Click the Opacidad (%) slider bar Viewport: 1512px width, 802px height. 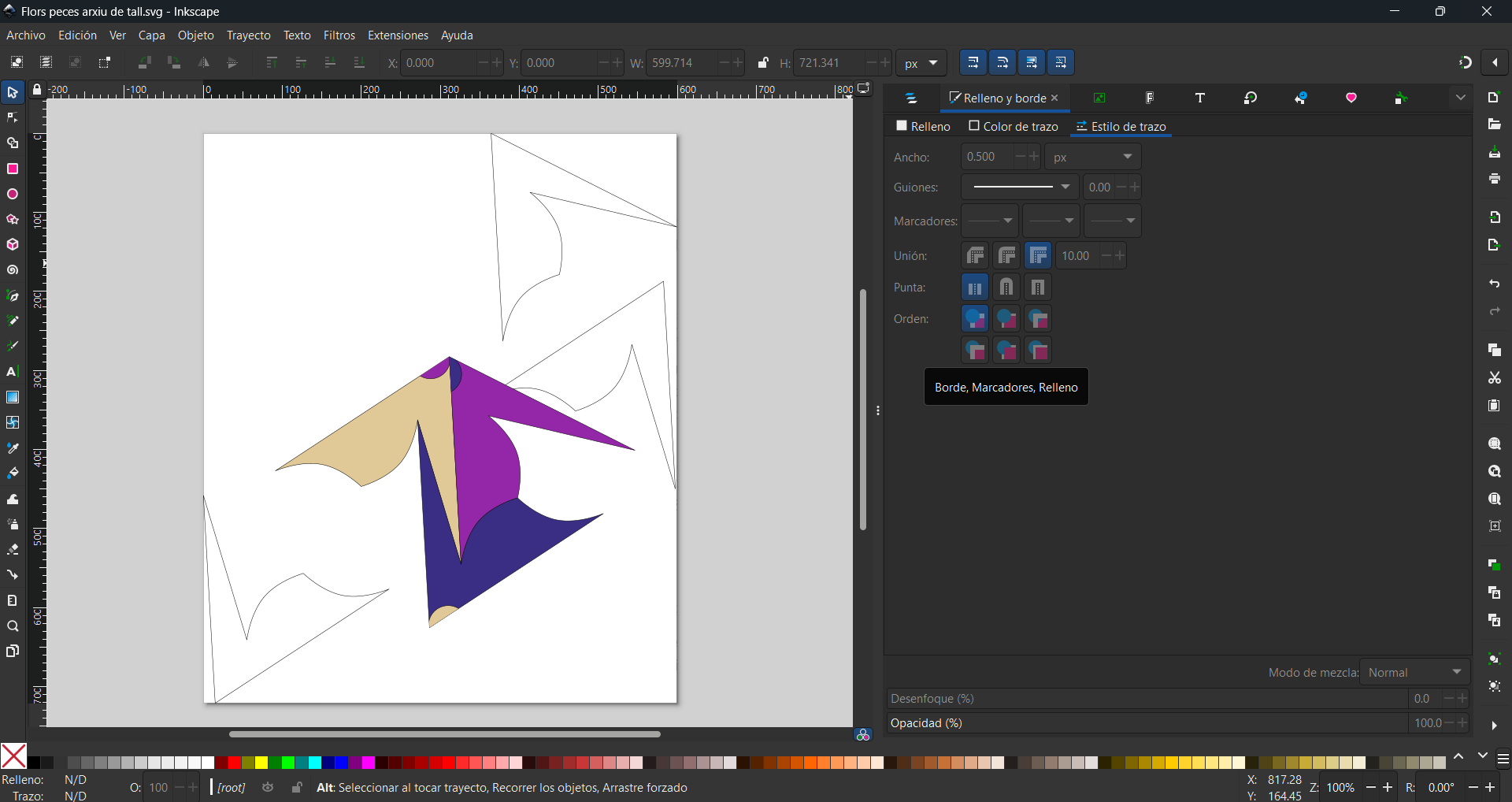tap(1147, 723)
